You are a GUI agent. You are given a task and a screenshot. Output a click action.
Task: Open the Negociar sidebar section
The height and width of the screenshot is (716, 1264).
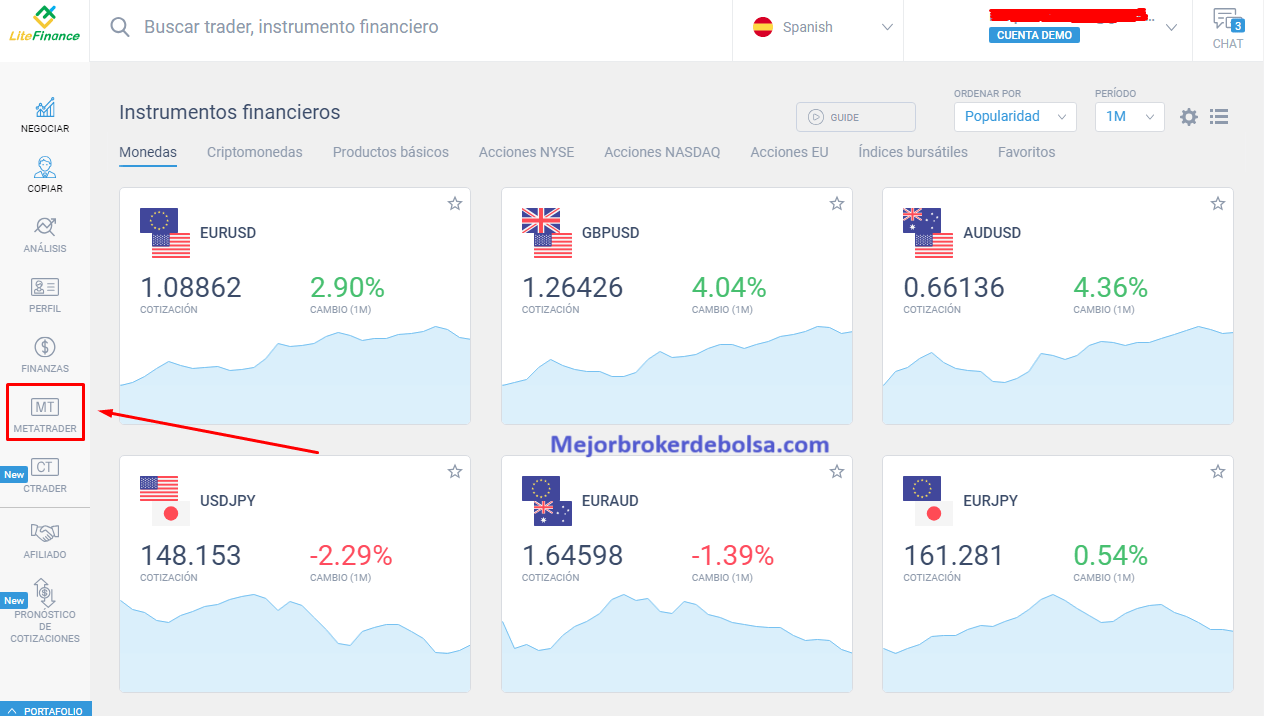coord(45,115)
